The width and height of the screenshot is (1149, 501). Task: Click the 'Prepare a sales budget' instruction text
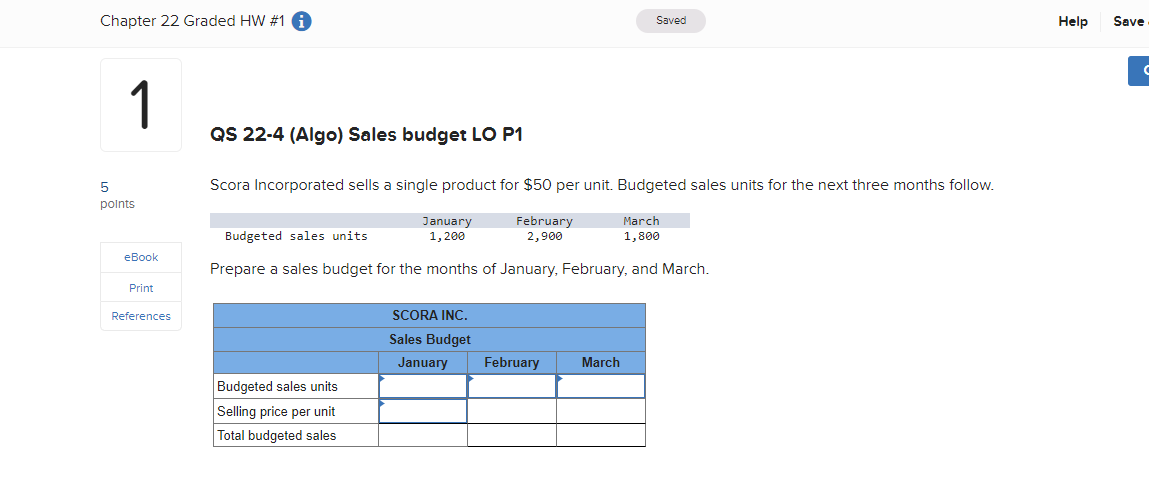(x=459, y=269)
